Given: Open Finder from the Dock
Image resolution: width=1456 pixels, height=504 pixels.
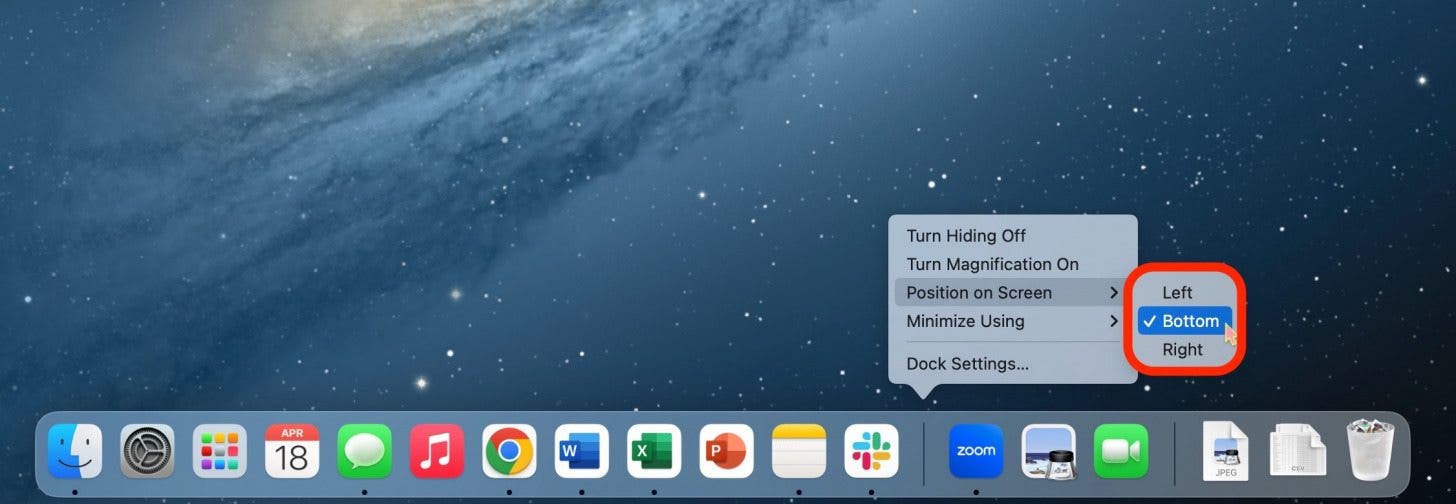Looking at the screenshot, I should click(x=75, y=451).
